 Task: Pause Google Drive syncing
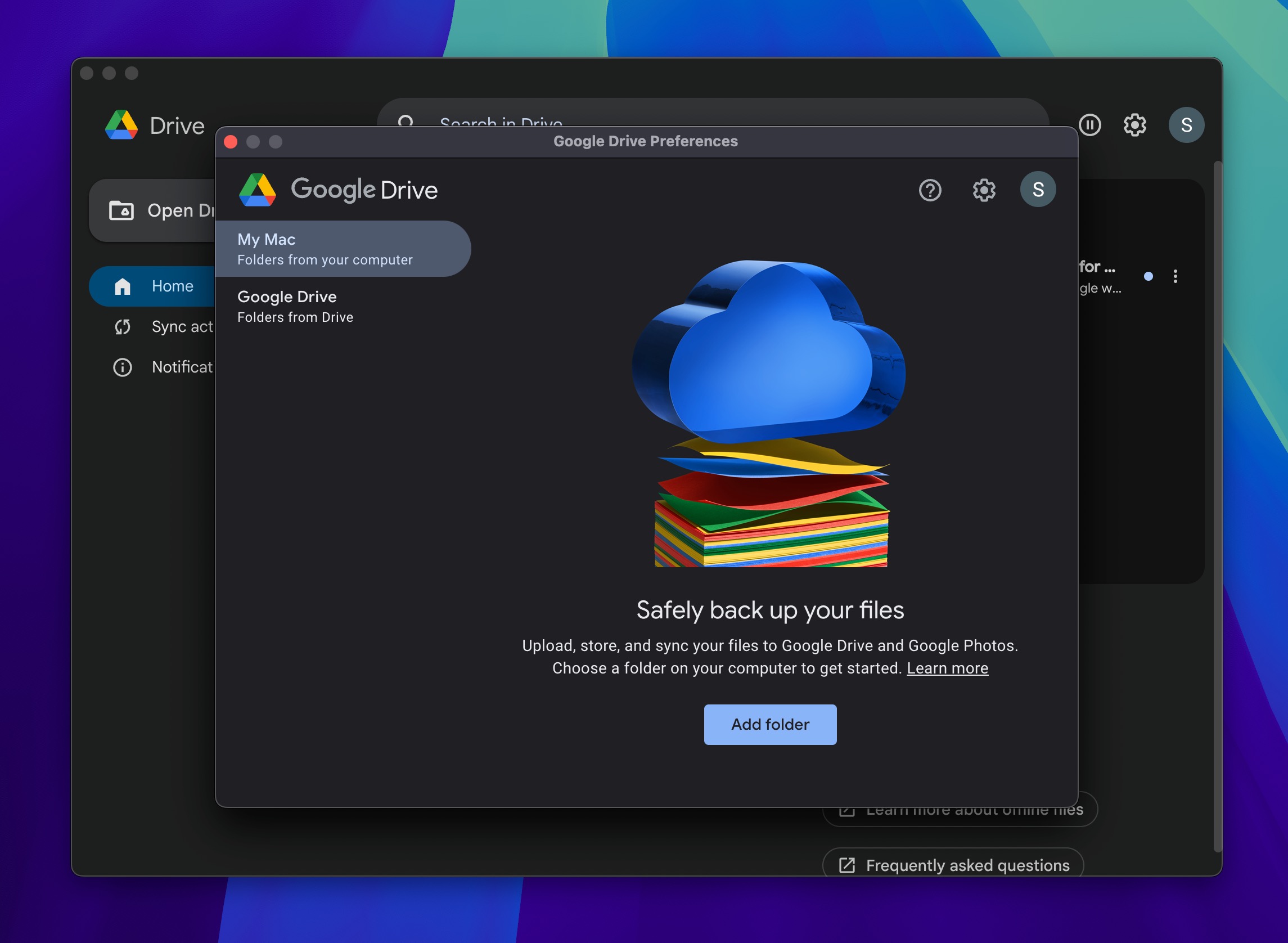point(1090,125)
